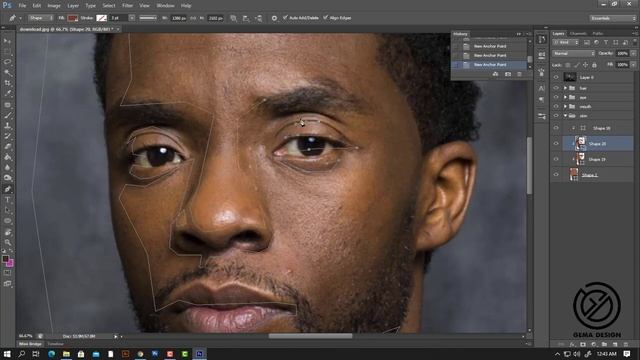The height and width of the screenshot is (360, 640).
Task: Toggle Auto Add/Delete checkbox
Action: pos(285,18)
